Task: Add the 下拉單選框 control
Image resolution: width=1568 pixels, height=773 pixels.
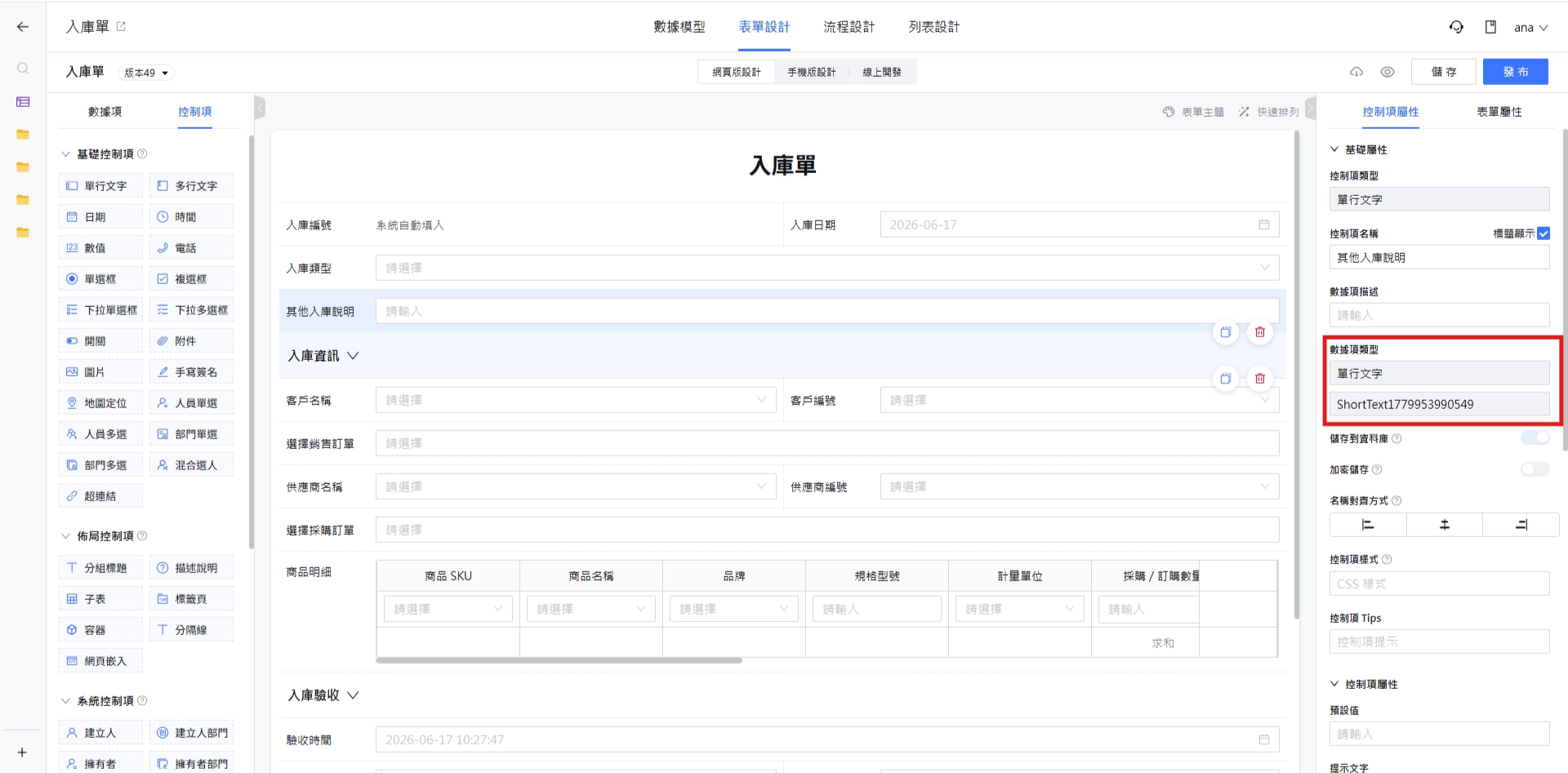Action: (x=100, y=309)
